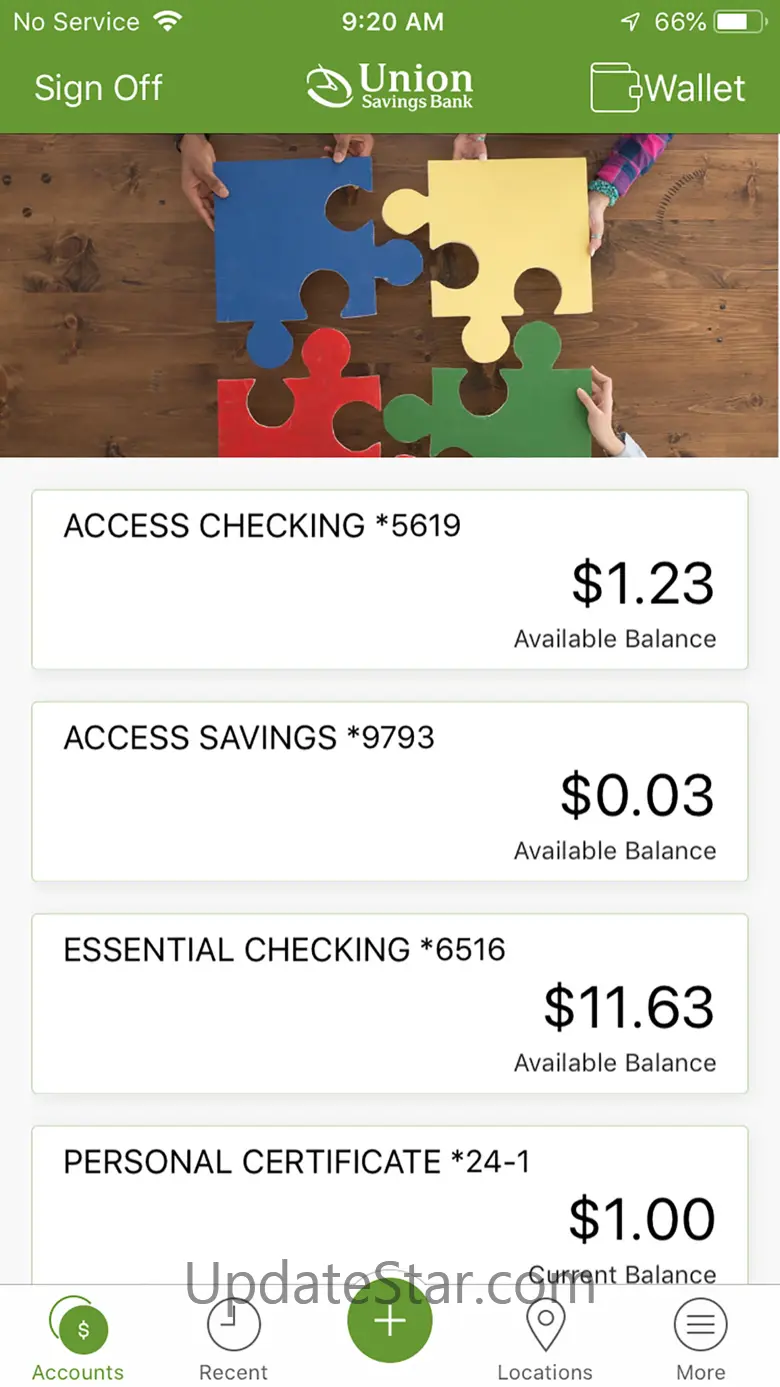Tap the Recent clock icon
Image resolution: width=780 pixels, height=1387 pixels.
coord(233,1326)
